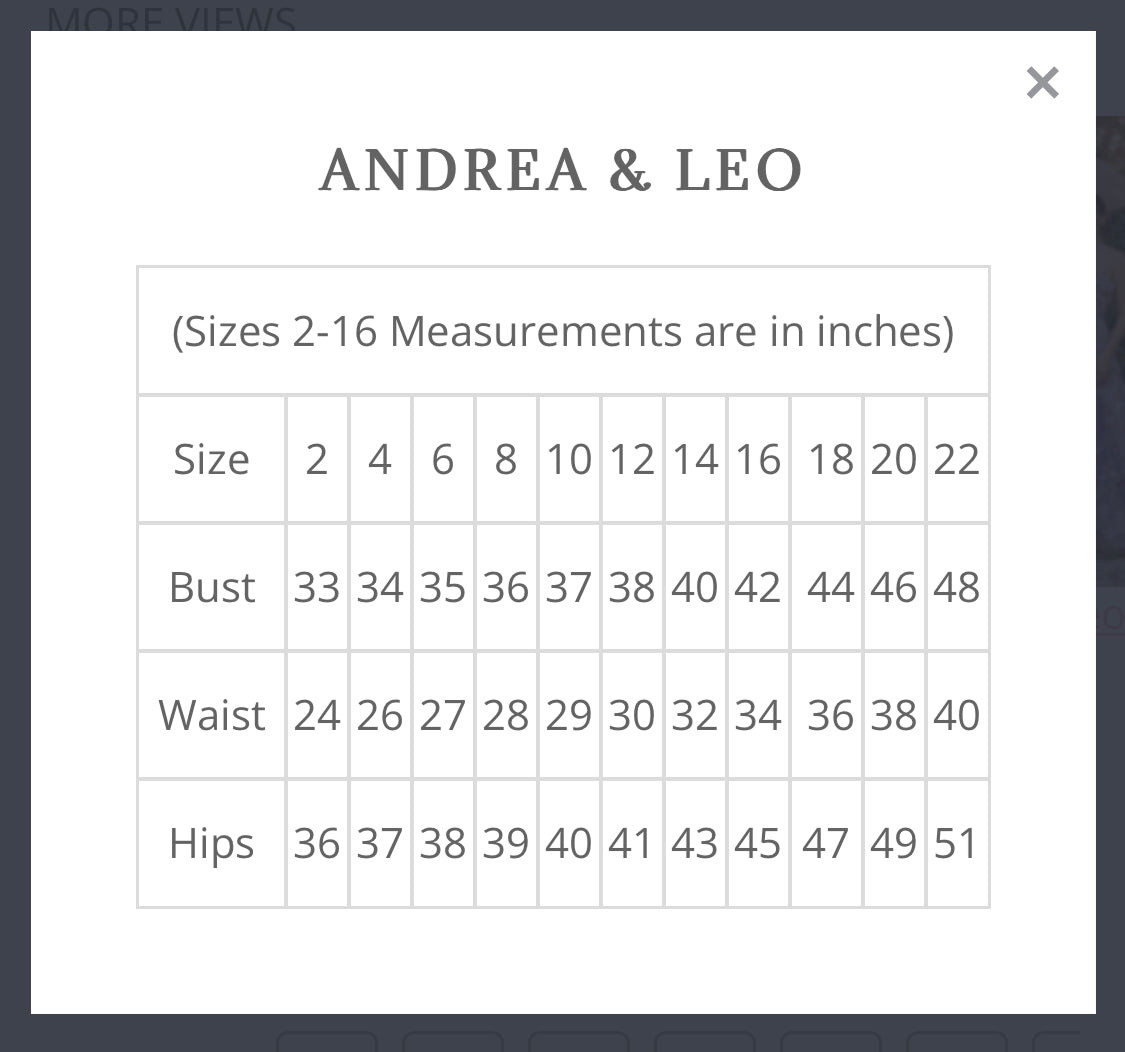Click the bust value 33
This screenshot has width=1125, height=1052.
(x=317, y=588)
